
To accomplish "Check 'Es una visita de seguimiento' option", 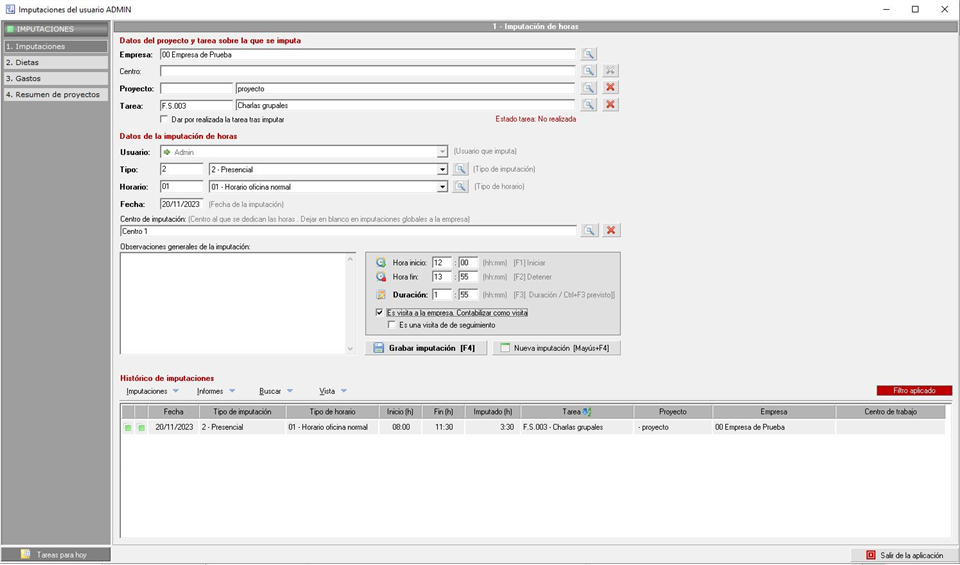I will (392, 325).
